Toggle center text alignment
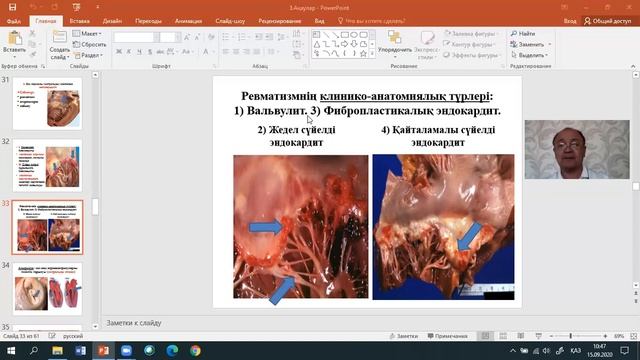 [x=236, y=52]
